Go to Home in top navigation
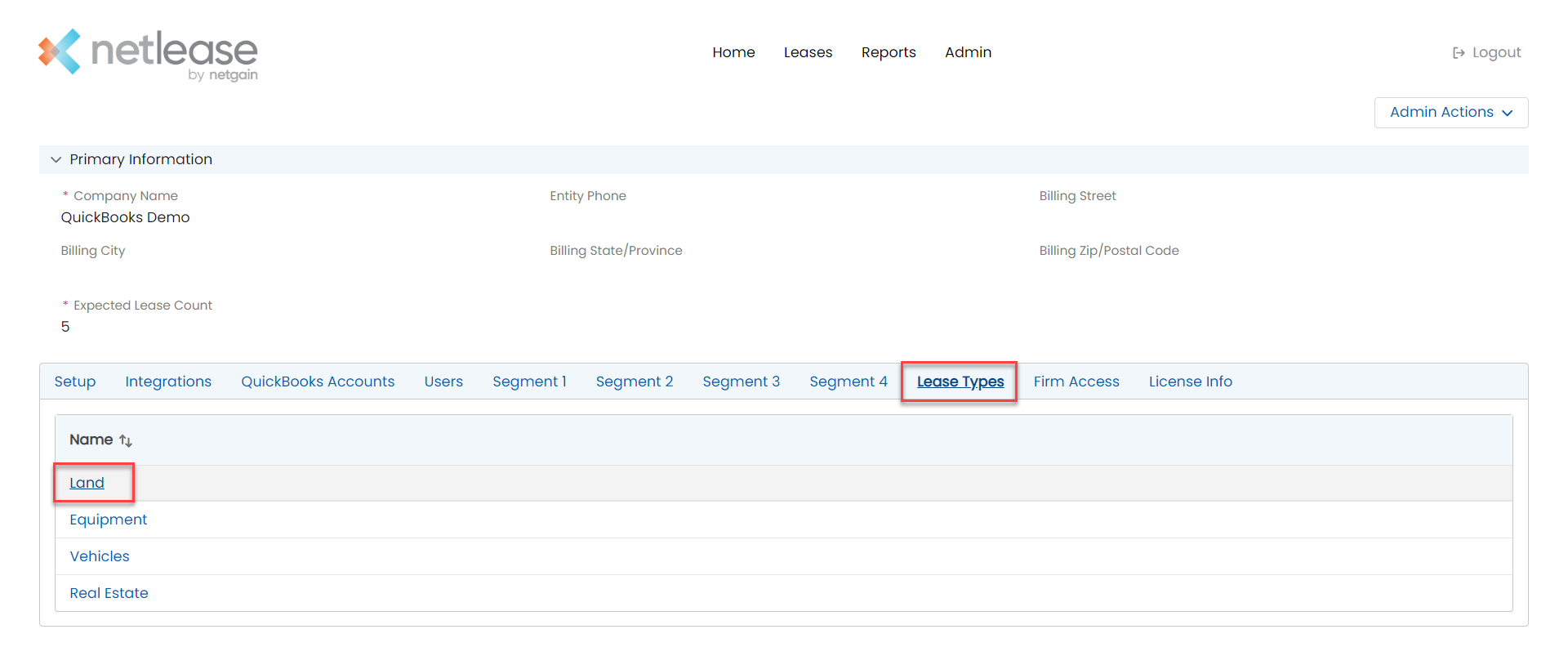 pos(733,52)
